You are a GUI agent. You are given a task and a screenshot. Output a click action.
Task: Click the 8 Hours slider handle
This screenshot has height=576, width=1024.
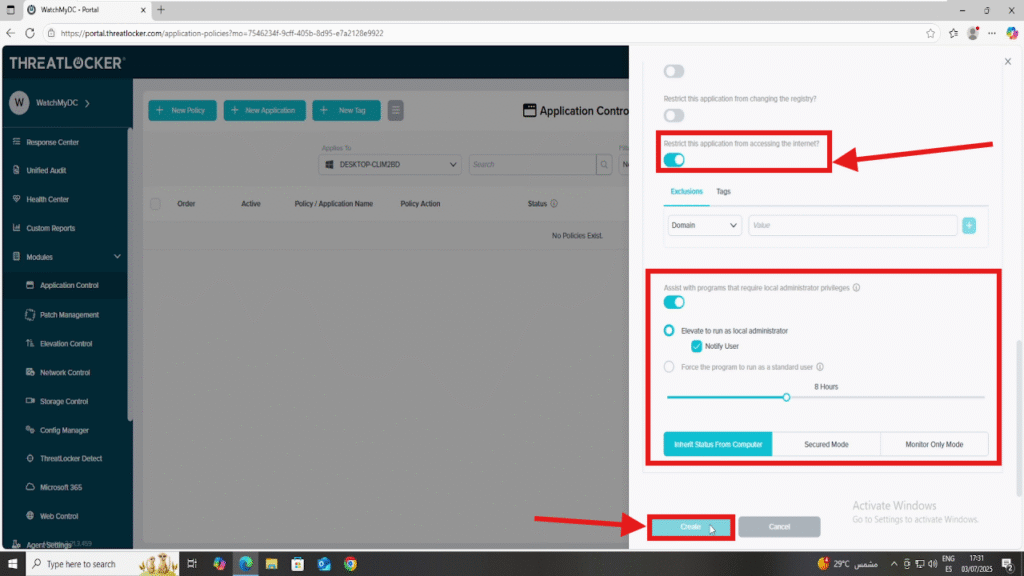[786, 397]
